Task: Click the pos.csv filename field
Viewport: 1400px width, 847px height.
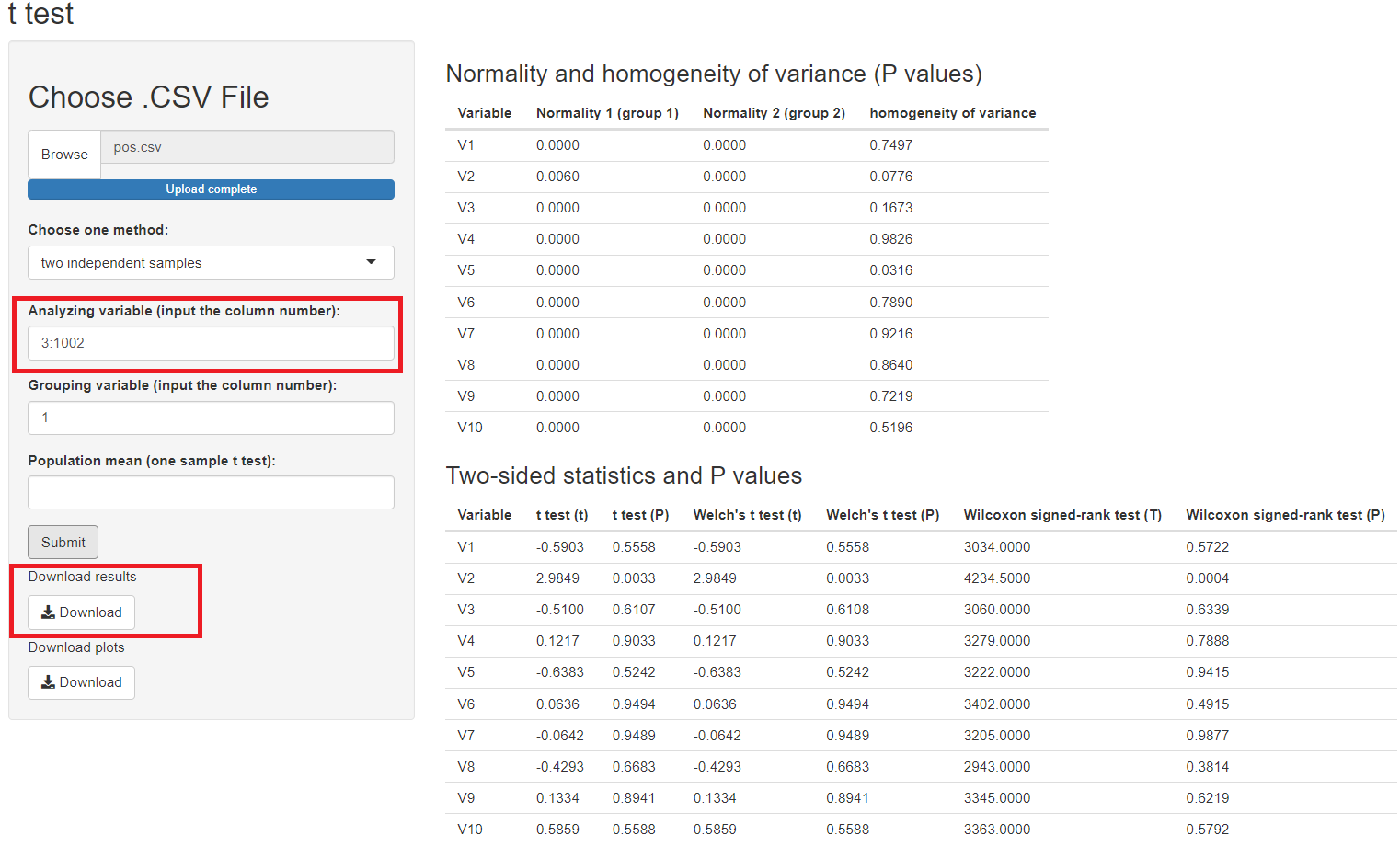Action: click(x=247, y=147)
